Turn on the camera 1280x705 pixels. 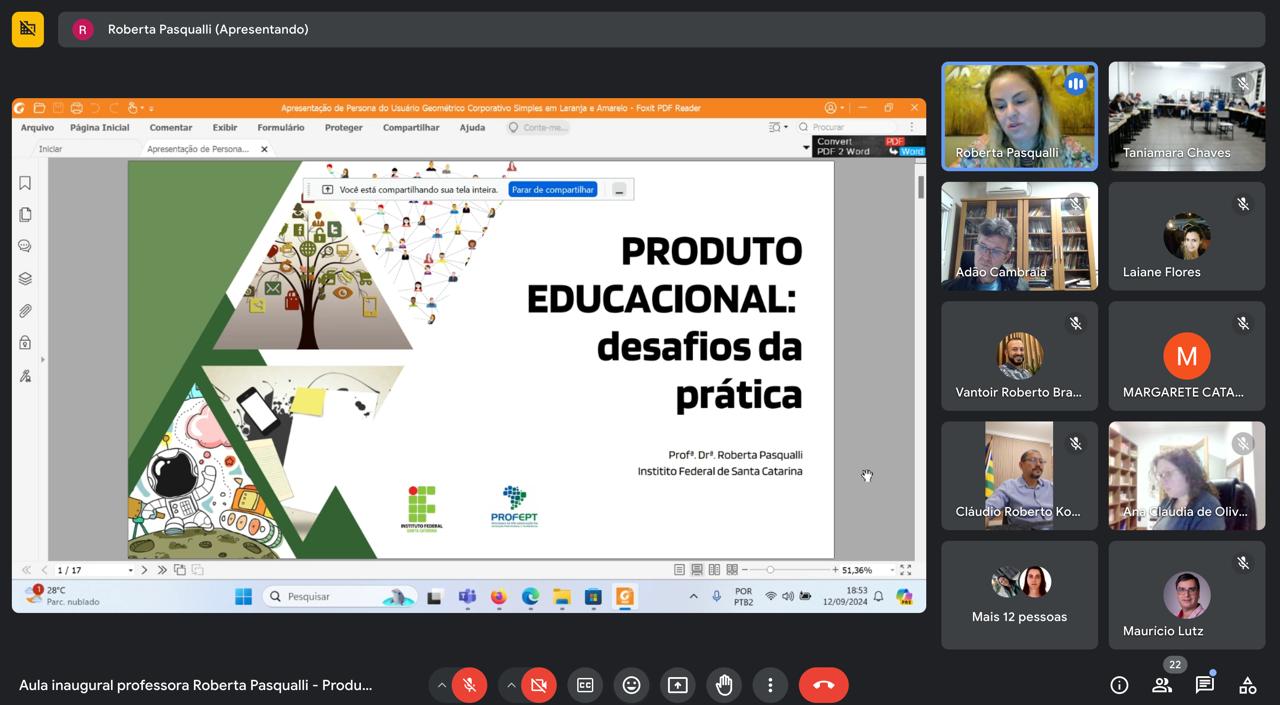click(538, 685)
